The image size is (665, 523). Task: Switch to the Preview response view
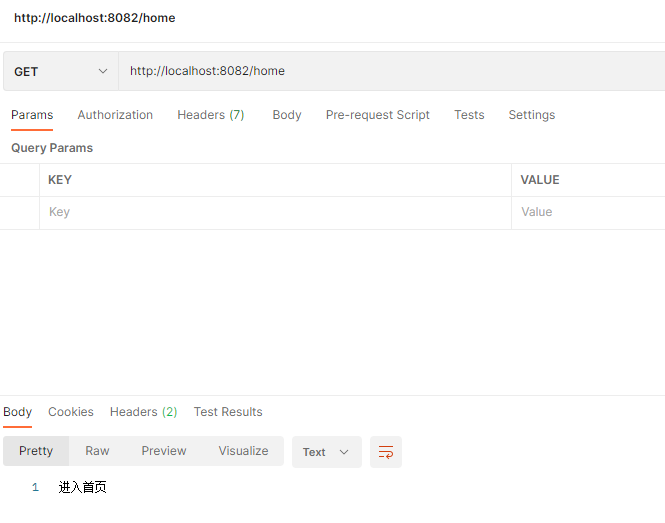[164, 451]
